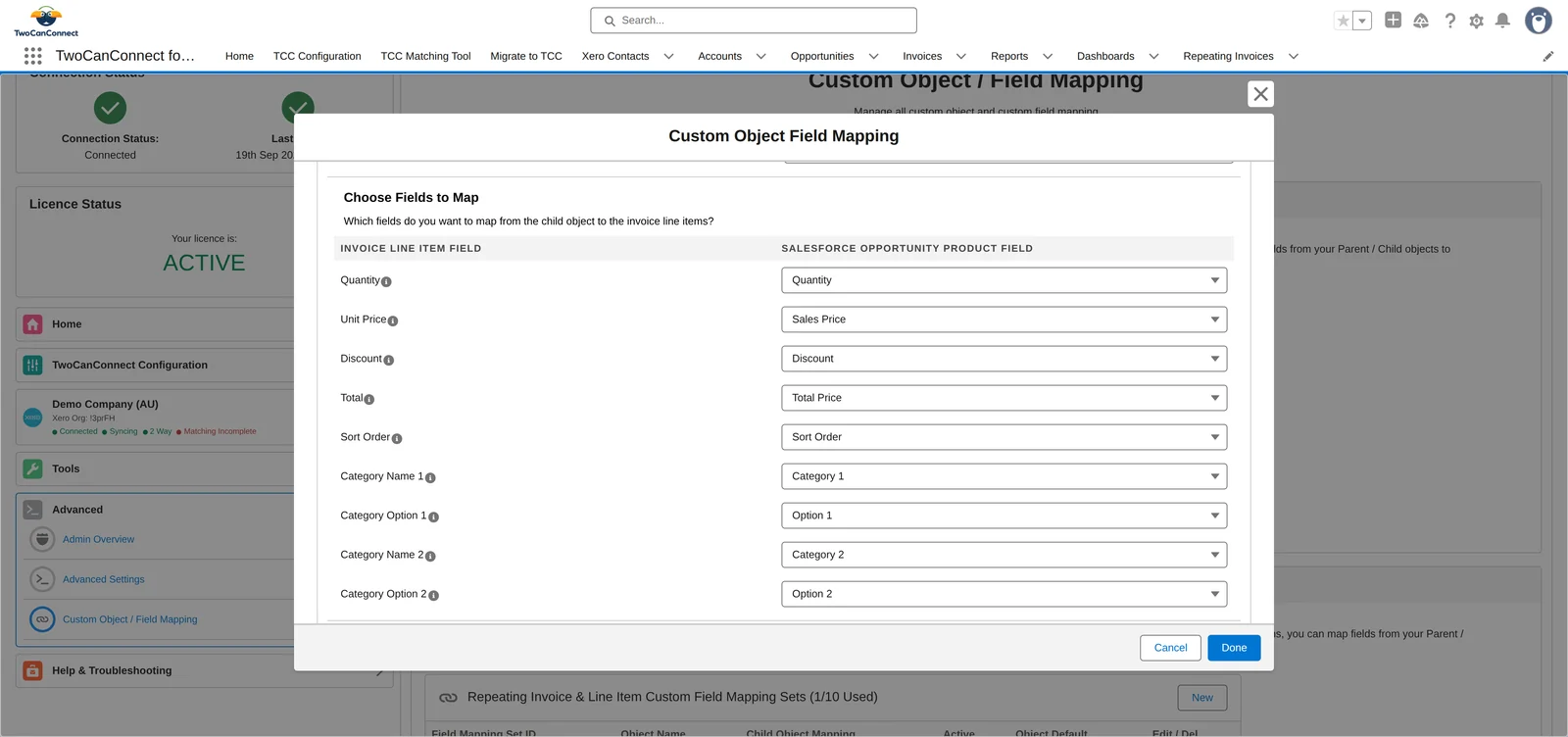The image size is (1568, 737).
Task: Show info tooltip for Sort Order field
Action: click(x=397, y=438)
